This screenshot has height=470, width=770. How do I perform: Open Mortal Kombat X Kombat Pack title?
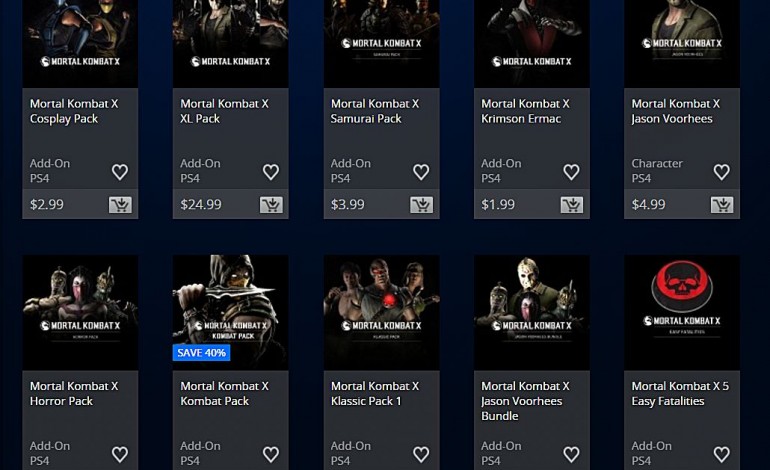(x=224, y=393)
